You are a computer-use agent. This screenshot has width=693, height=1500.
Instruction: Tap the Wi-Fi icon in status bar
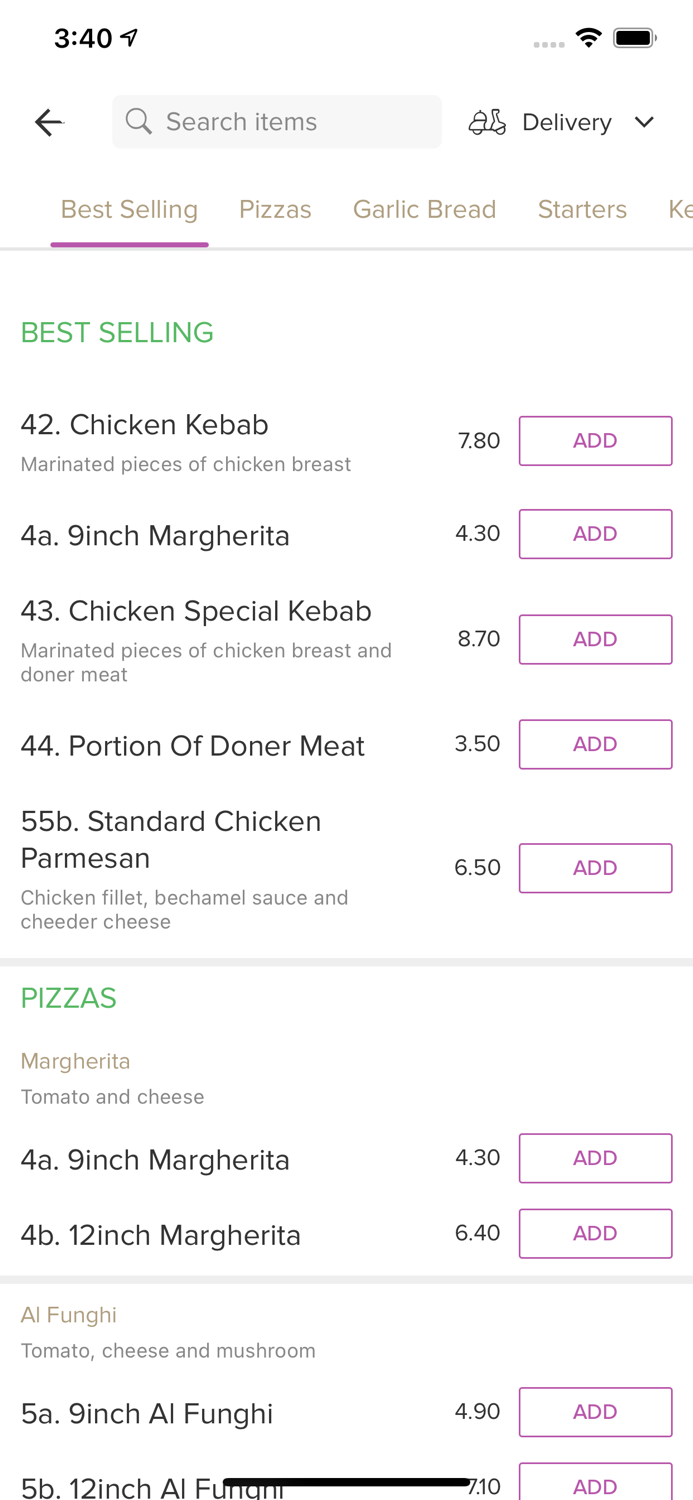coord(589,36)
